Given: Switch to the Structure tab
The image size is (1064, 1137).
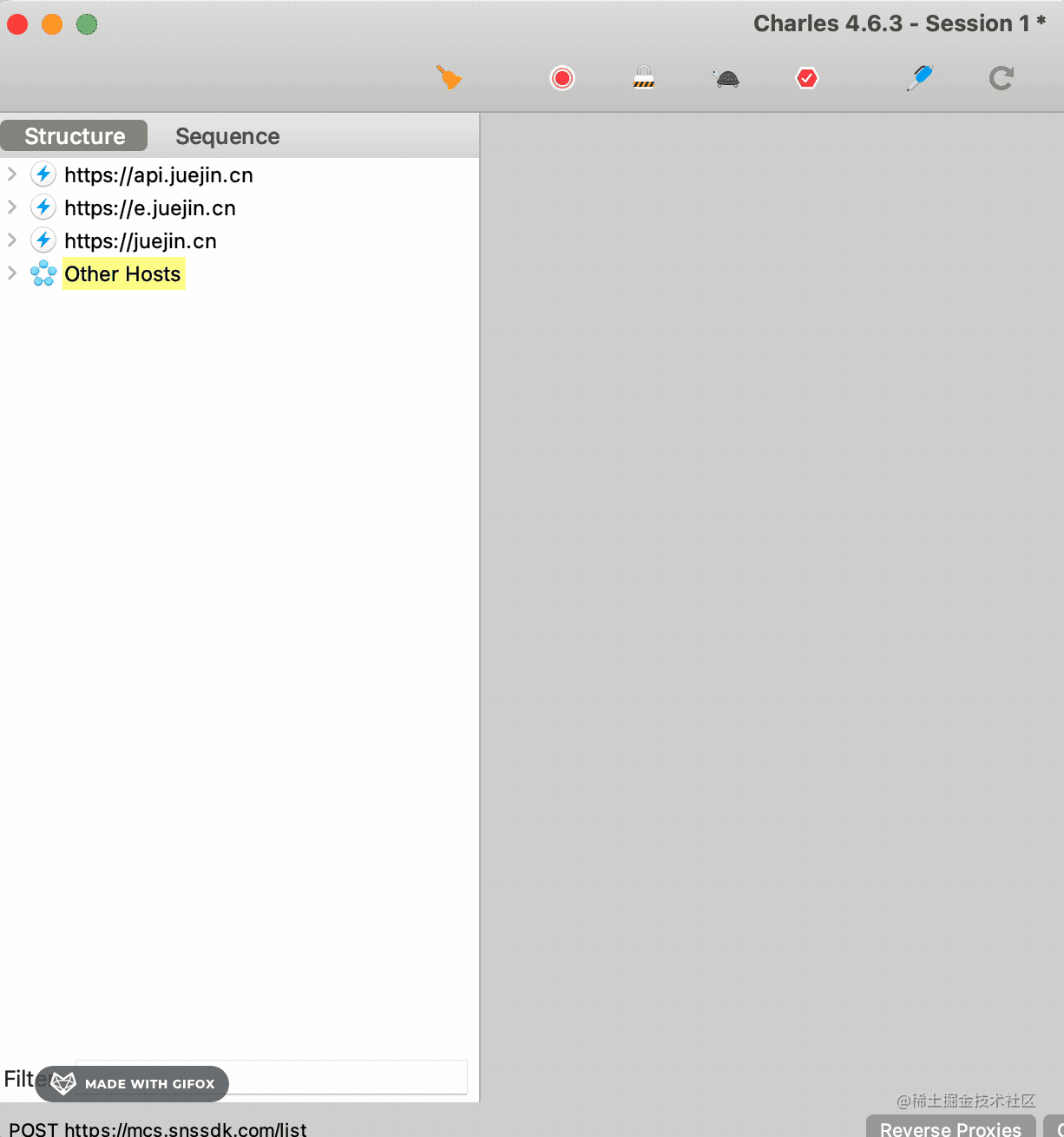Looking at the screenshot, I should pos(75,136).
